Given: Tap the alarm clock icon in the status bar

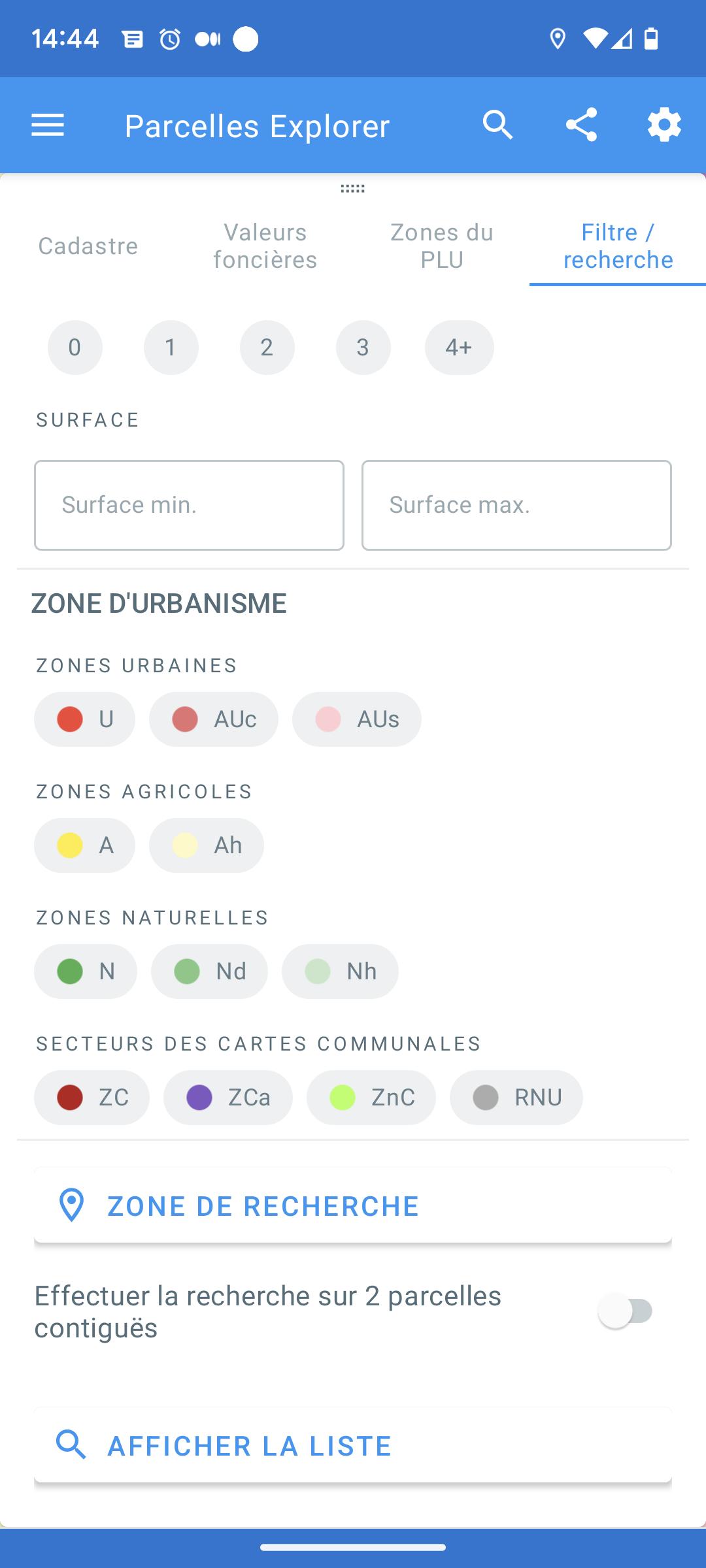Looking at the screenshot, I should tap(170, 39).
